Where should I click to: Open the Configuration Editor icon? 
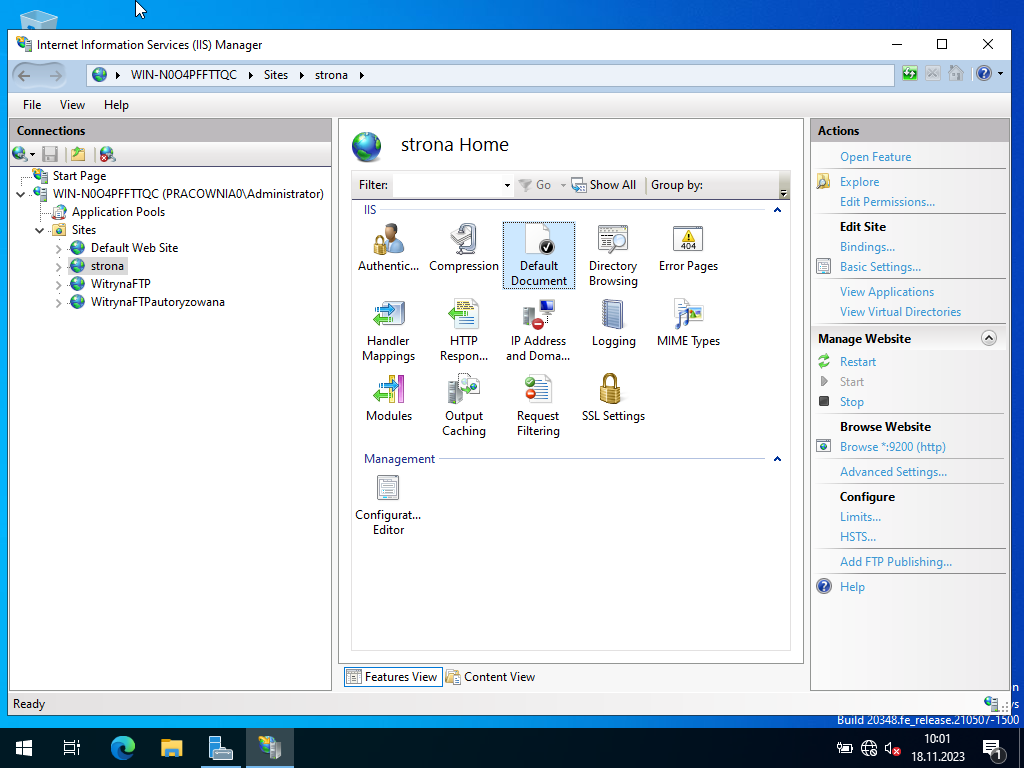tap(388, 505)
